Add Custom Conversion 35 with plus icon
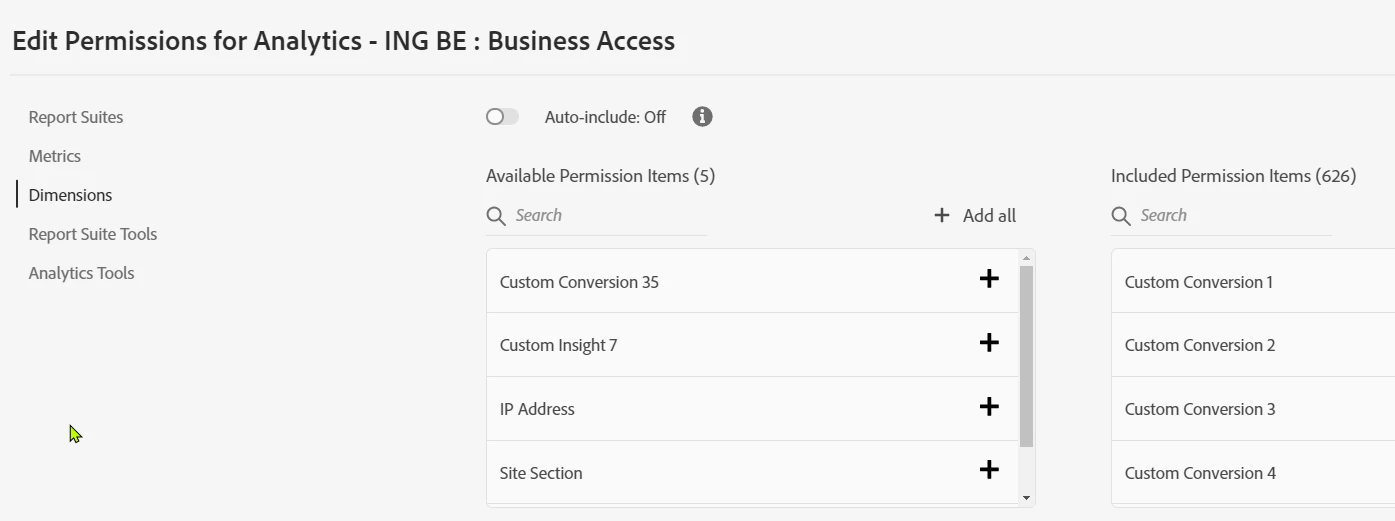The height and width of the screenshot is (521, 1395). (x=988, y=279)
